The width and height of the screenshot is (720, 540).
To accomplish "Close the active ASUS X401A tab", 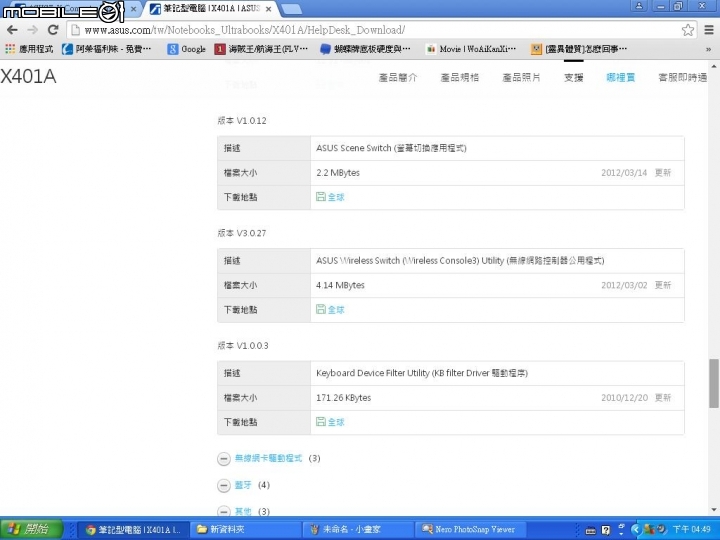I will coord(268,9).
